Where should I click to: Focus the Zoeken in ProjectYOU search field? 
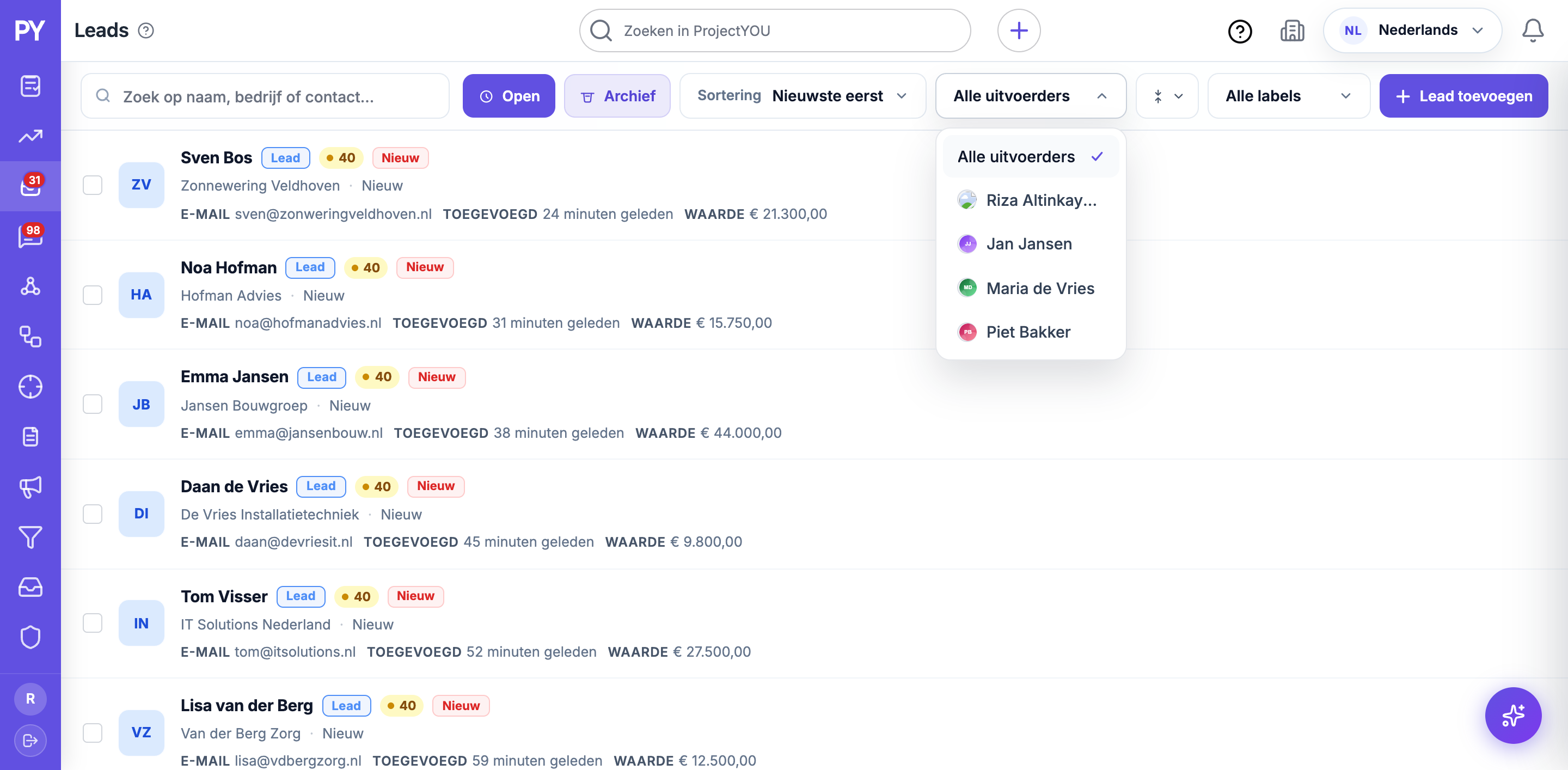[x=775, y=30]
